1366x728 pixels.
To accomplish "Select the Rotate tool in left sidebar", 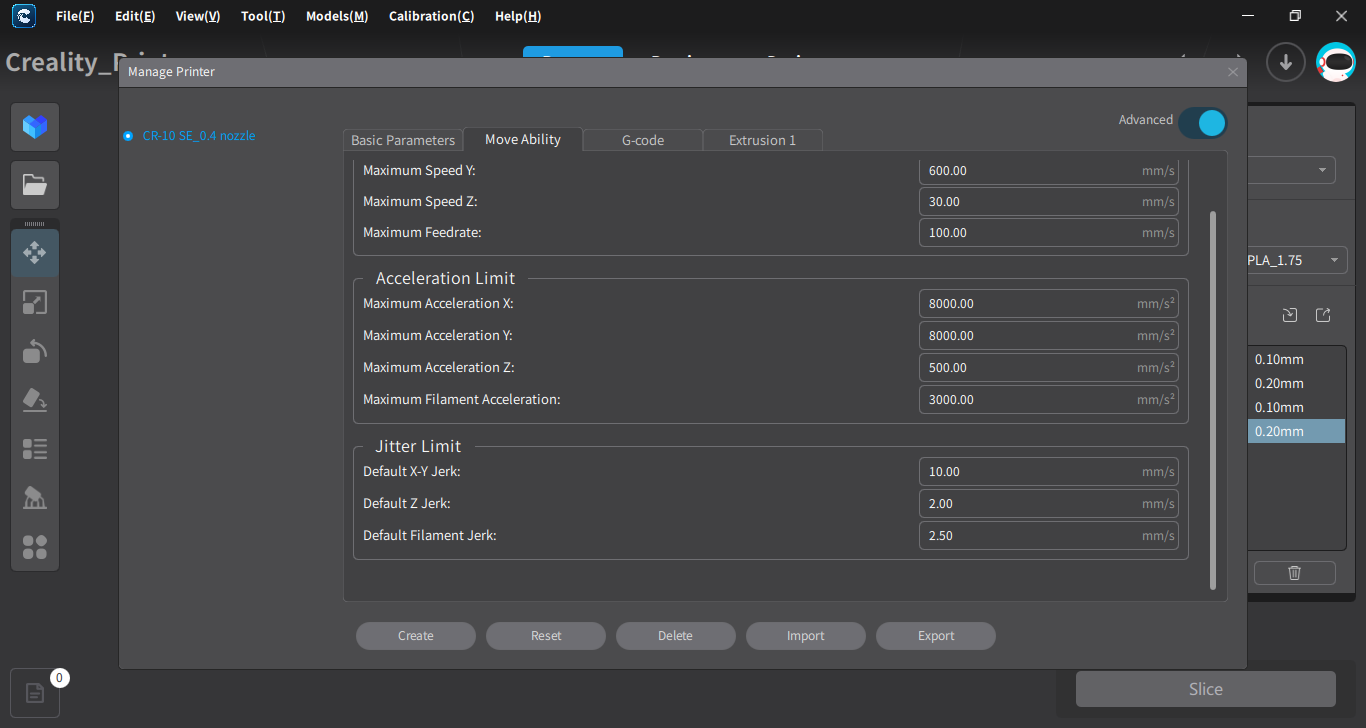I will pyautogui.click(x=35, y=351).
